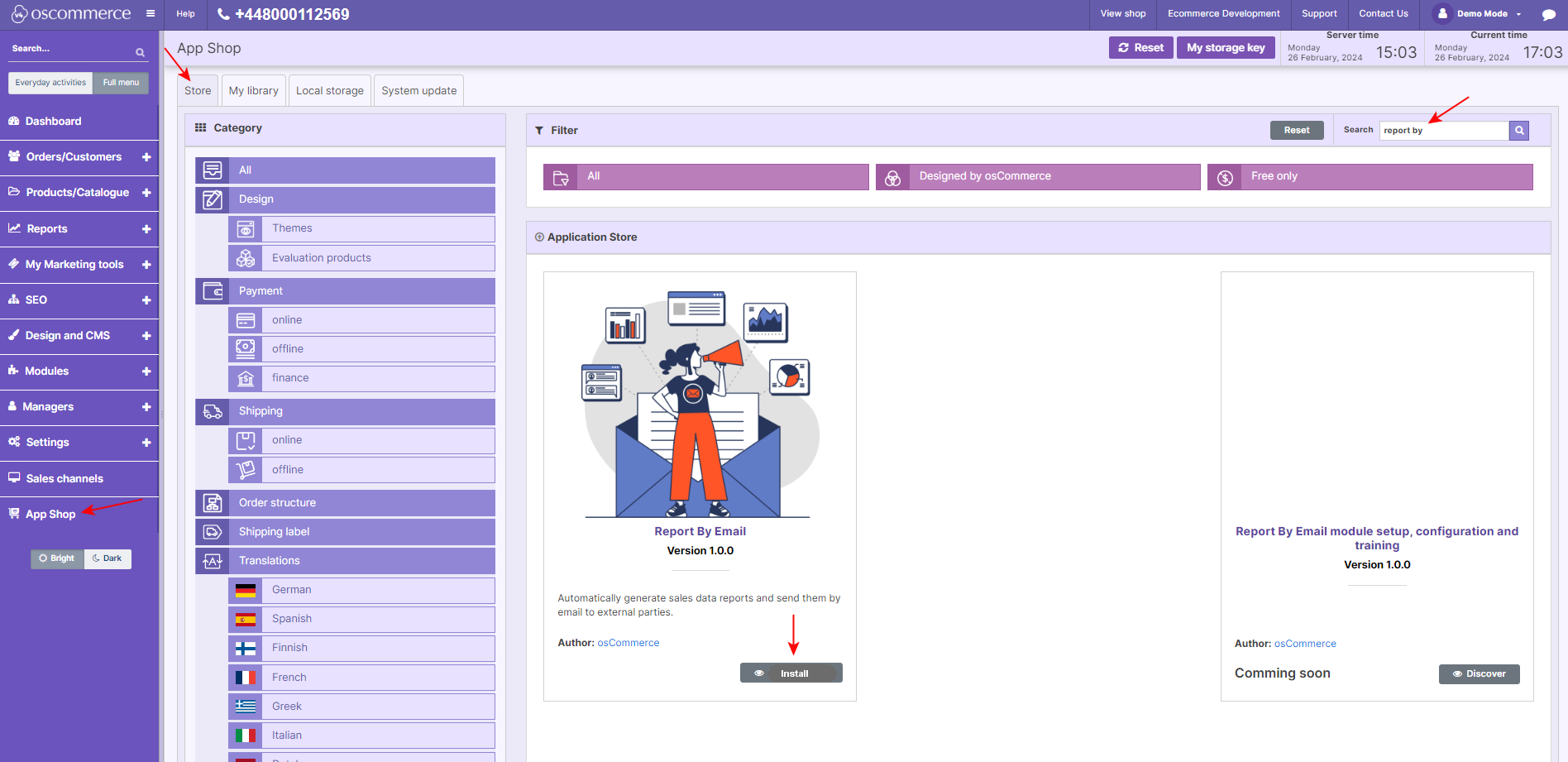Click the hamburger menu icon beside oscommerce logo
Viewport: 1568px width, 762px height.
(151, 13)
